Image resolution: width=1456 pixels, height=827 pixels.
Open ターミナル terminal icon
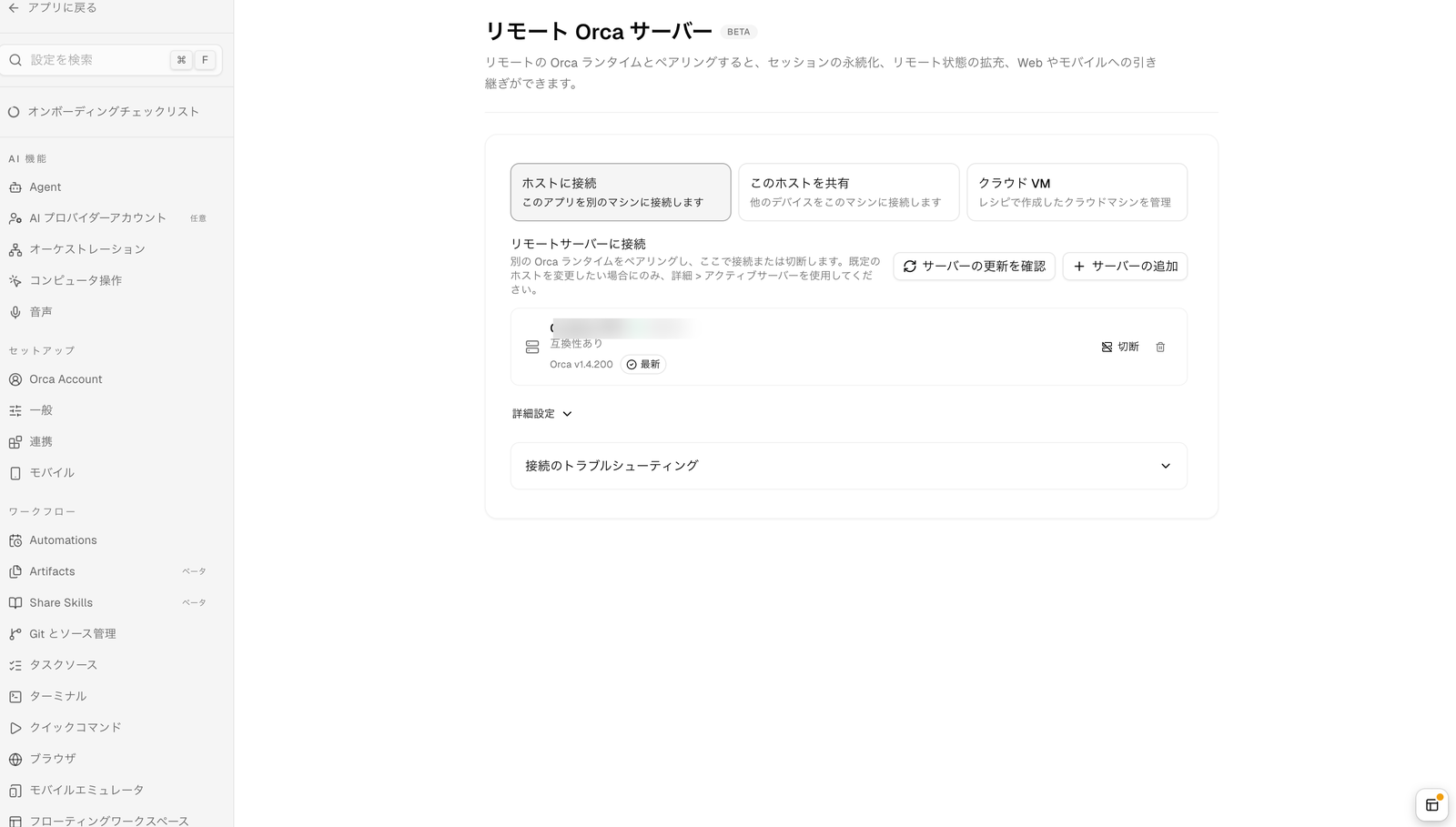15,697
